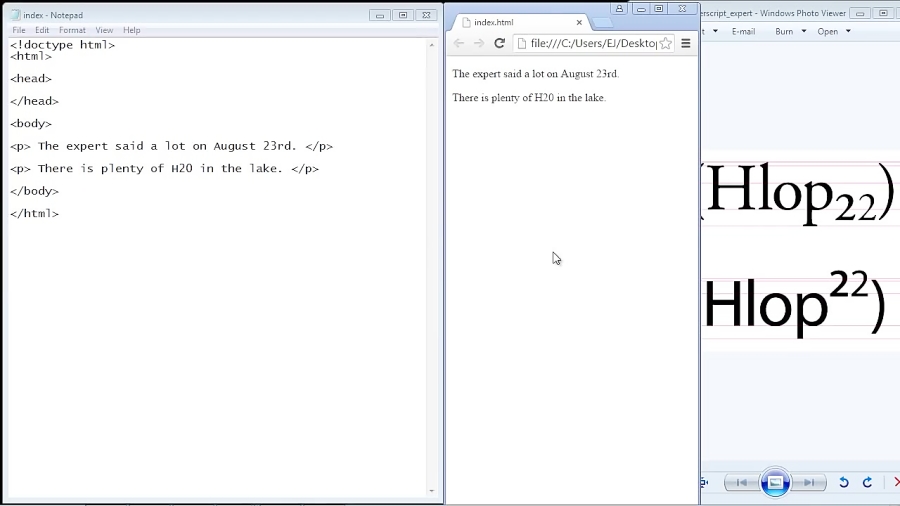The image size is (900, 506).
Task: Open the View menu in Notepad
Action: 104,30
